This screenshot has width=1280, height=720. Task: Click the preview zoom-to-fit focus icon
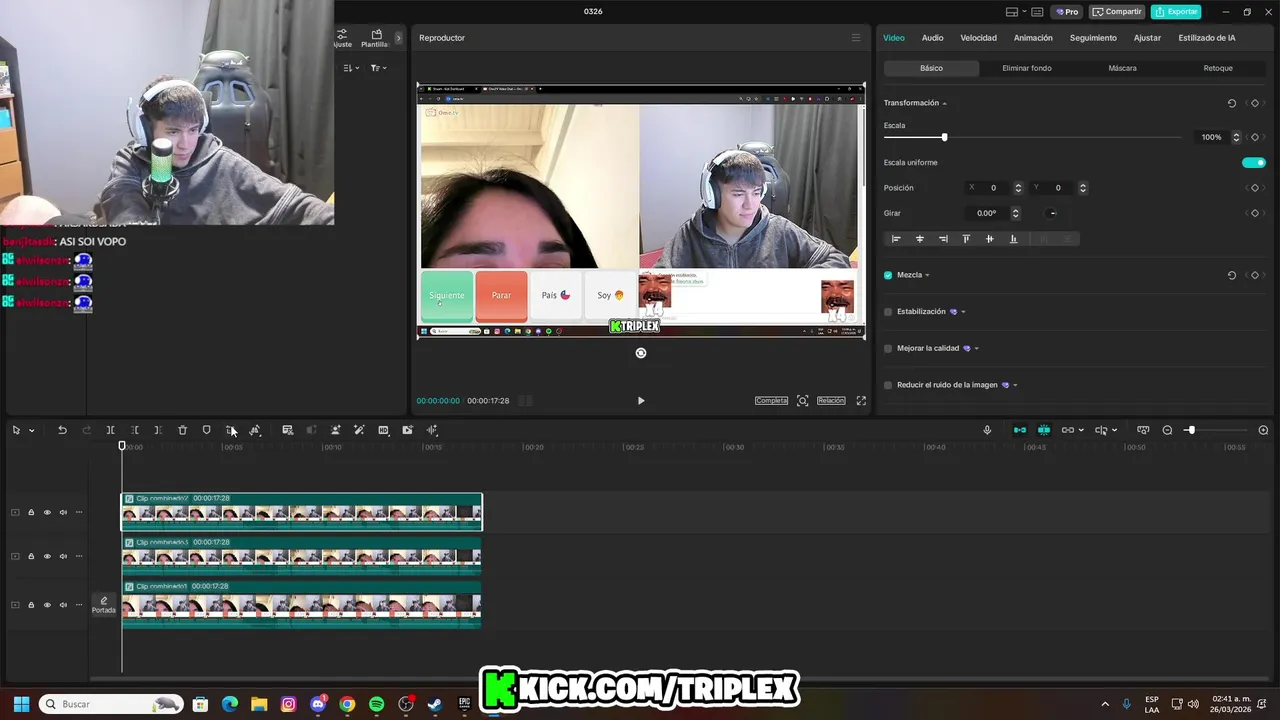pyautogui.click(x=802, y=401)
